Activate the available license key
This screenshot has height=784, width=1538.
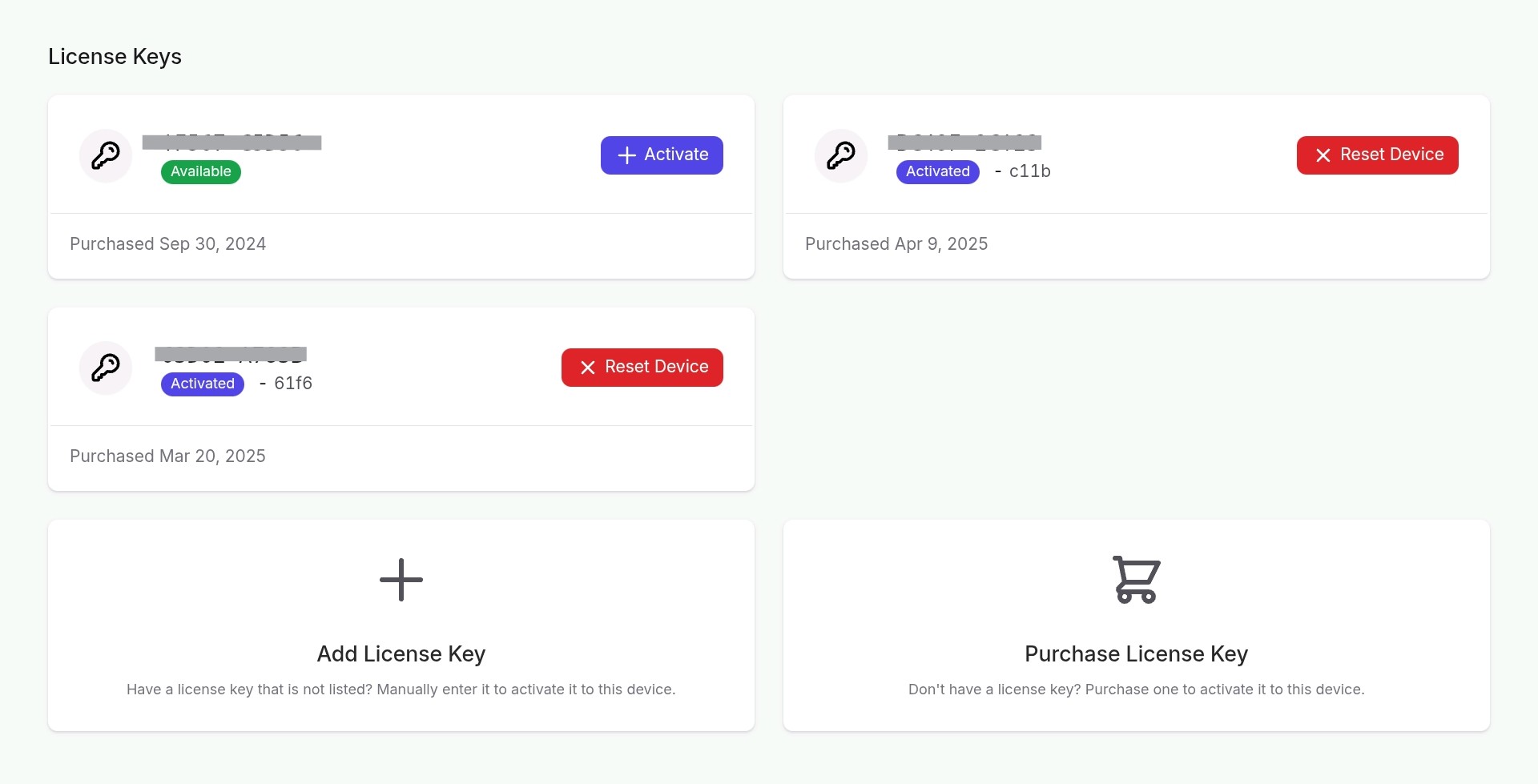[662, 155]
